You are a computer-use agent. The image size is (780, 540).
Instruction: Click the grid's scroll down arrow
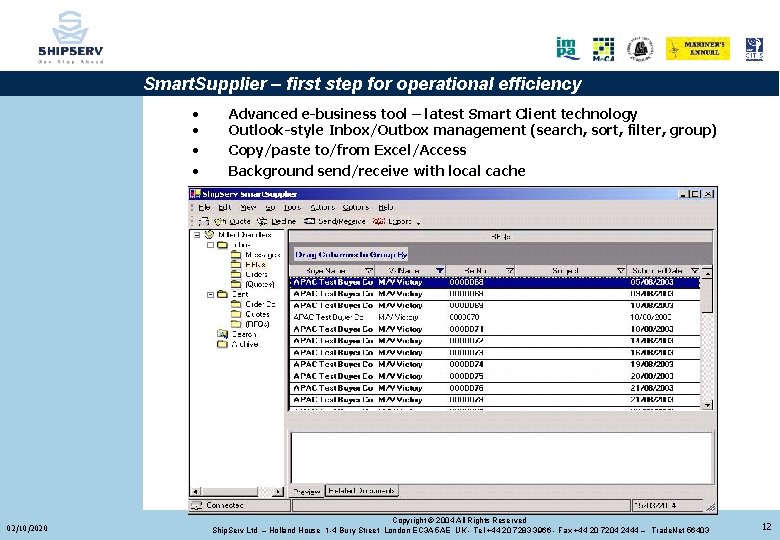click(707, 405)
